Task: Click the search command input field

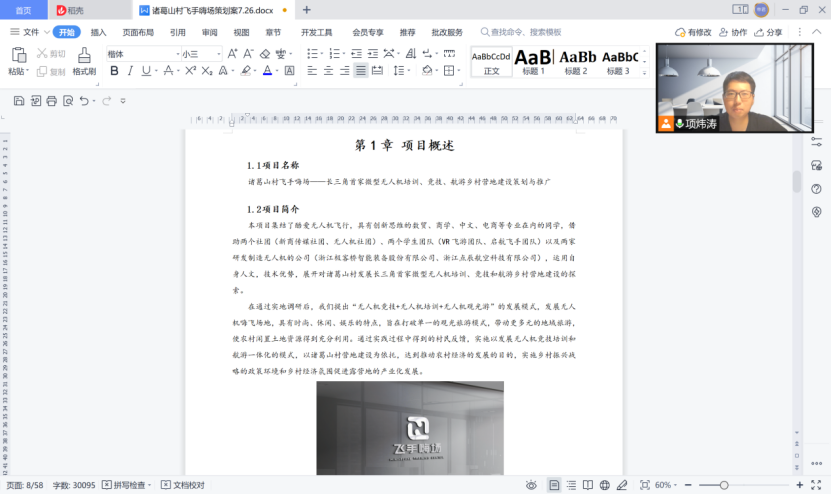Action: [521, 32]
